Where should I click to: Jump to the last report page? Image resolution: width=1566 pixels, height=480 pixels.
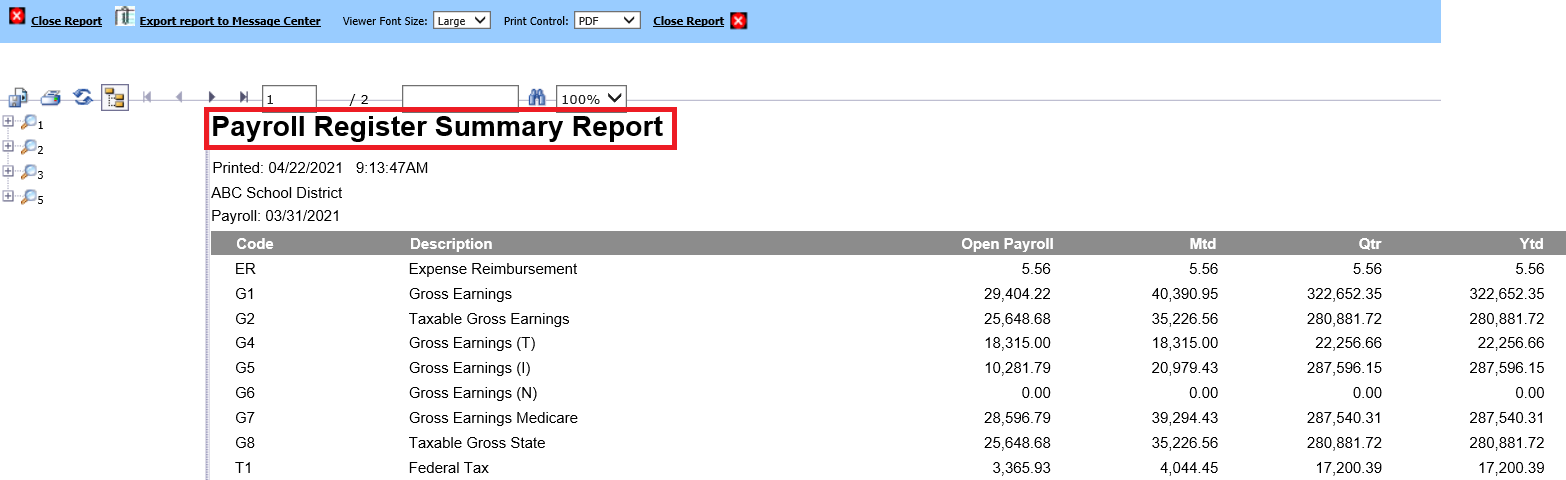click(x=243, y=97)
